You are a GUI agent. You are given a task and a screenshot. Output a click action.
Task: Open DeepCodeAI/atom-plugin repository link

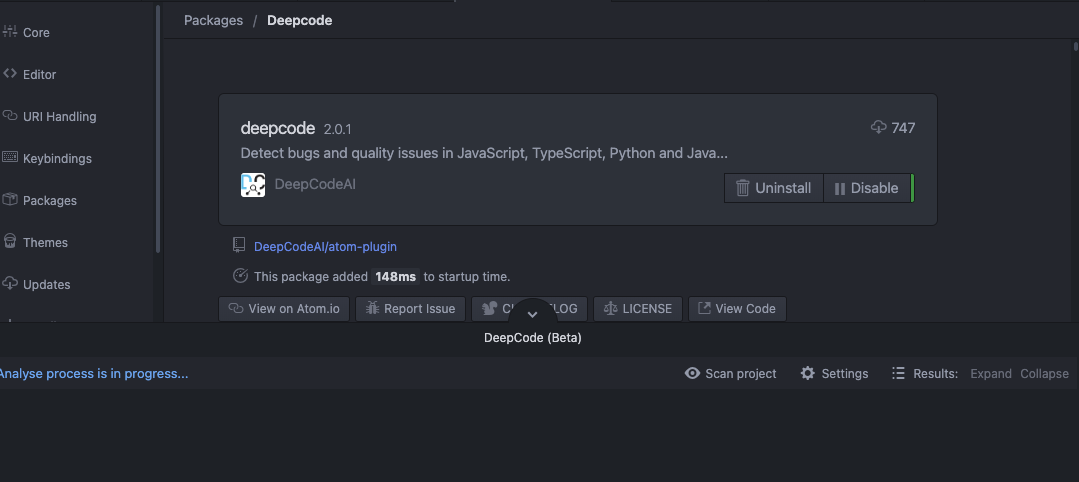click(x=325, y=247)
